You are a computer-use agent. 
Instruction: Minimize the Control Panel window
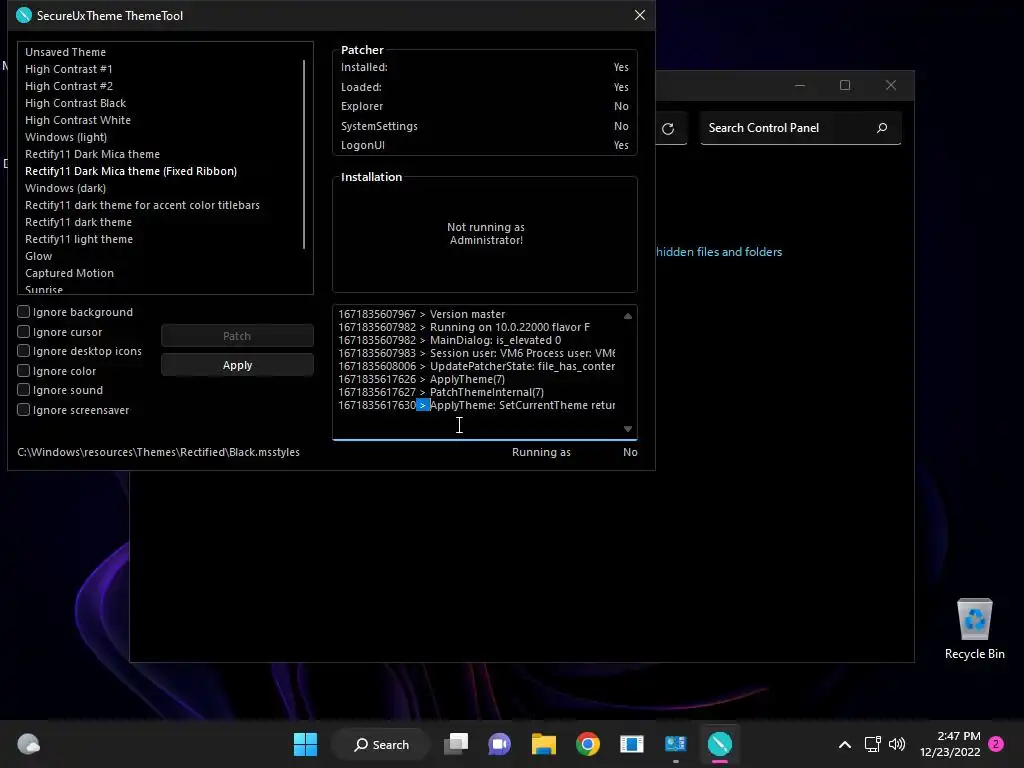[x=800, y=86]
